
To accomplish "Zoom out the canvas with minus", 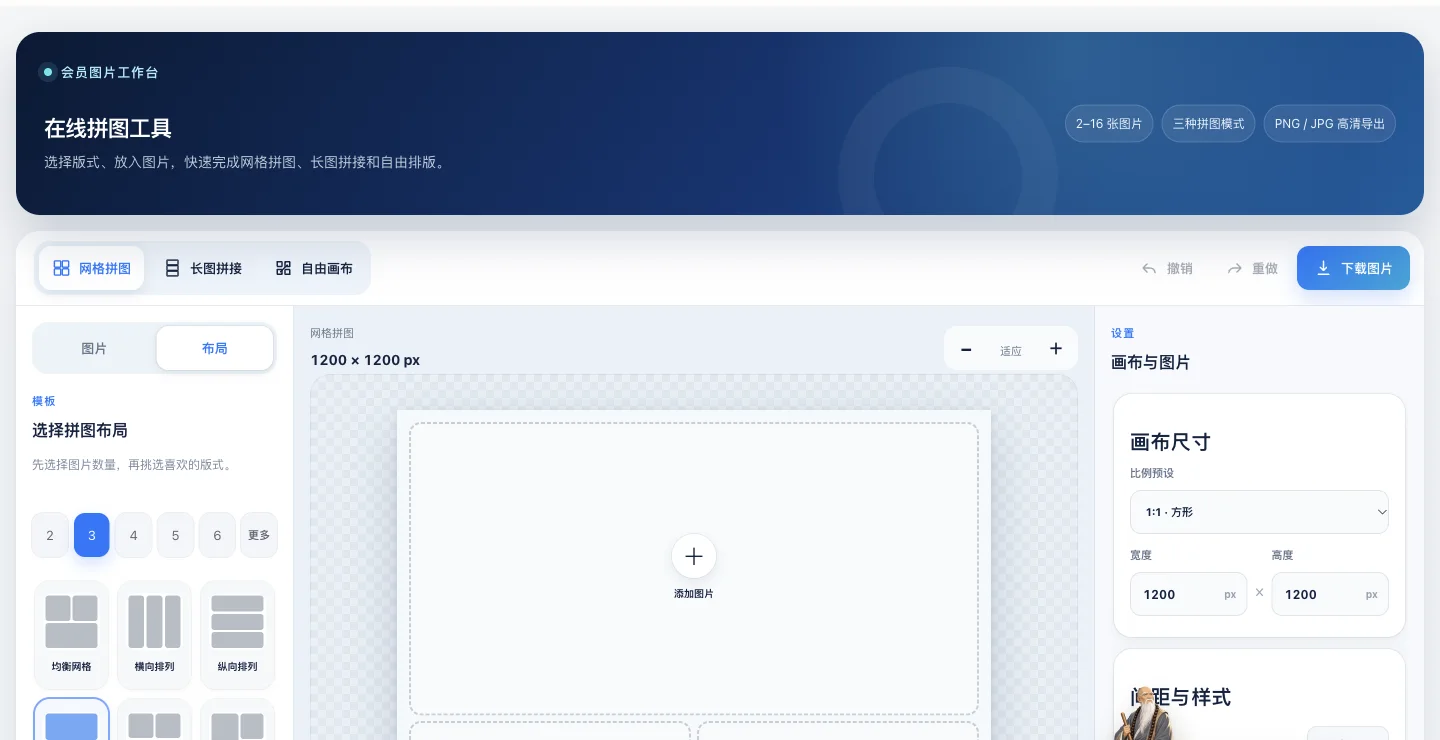I will coord(966,349).
